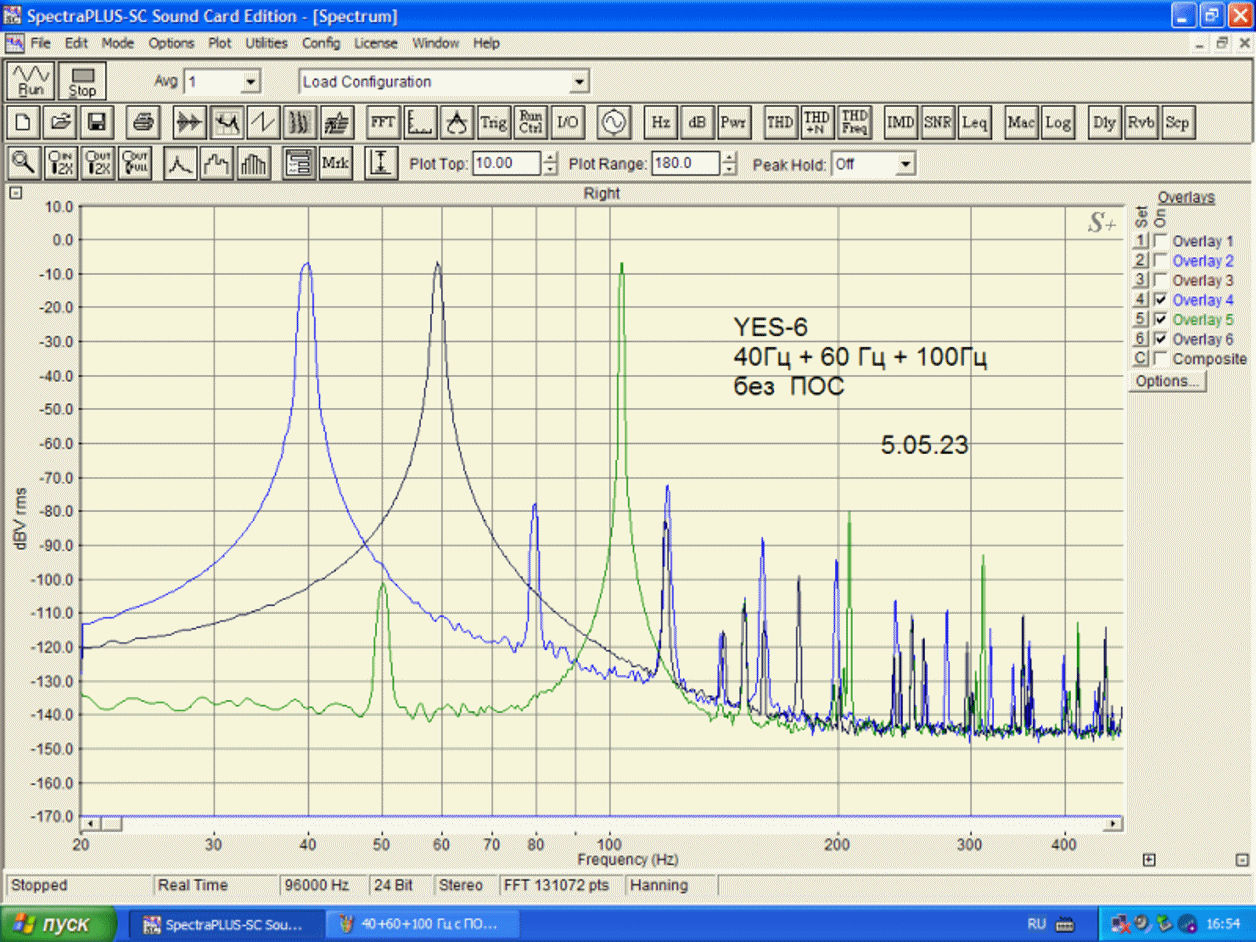The width and height of the screenshot is (1256, 942).
Task: Click the THD measurement icon
Action: [779, 123]
